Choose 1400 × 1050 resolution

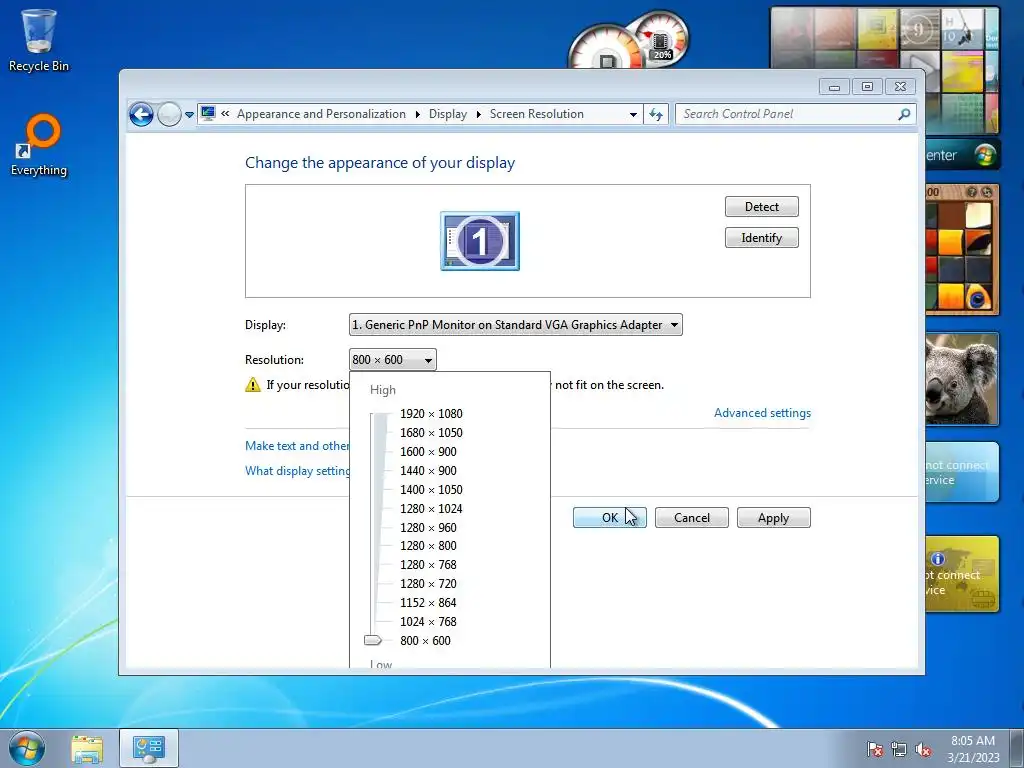click(431, 489)
